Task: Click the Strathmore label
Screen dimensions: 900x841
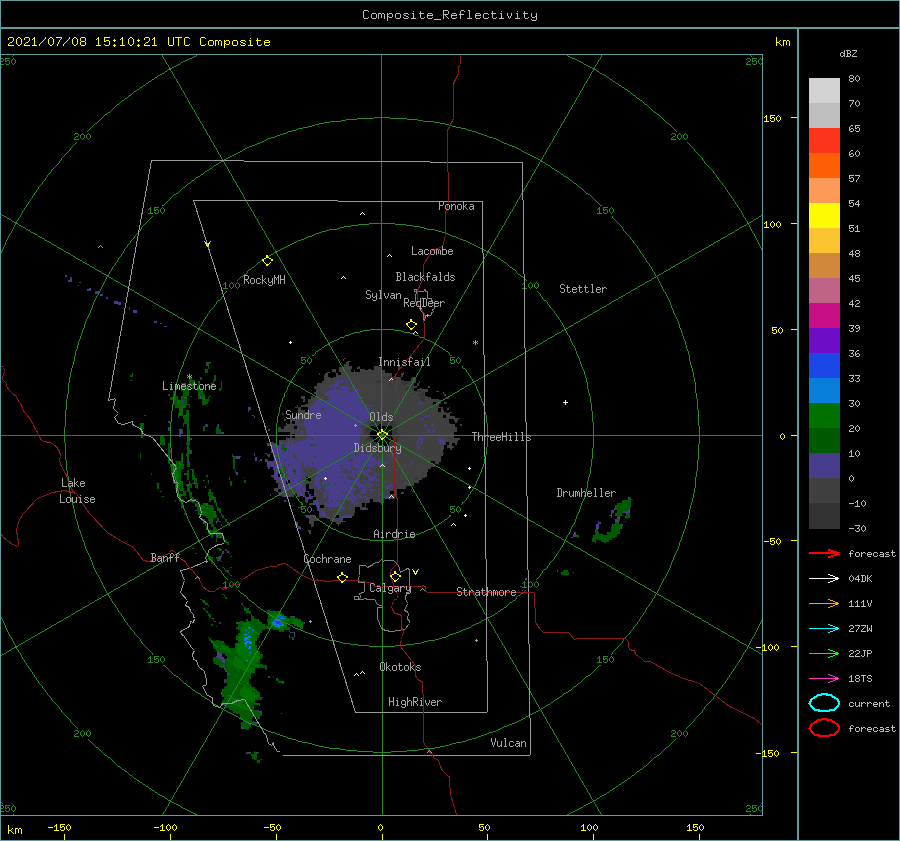Action: 486,592
